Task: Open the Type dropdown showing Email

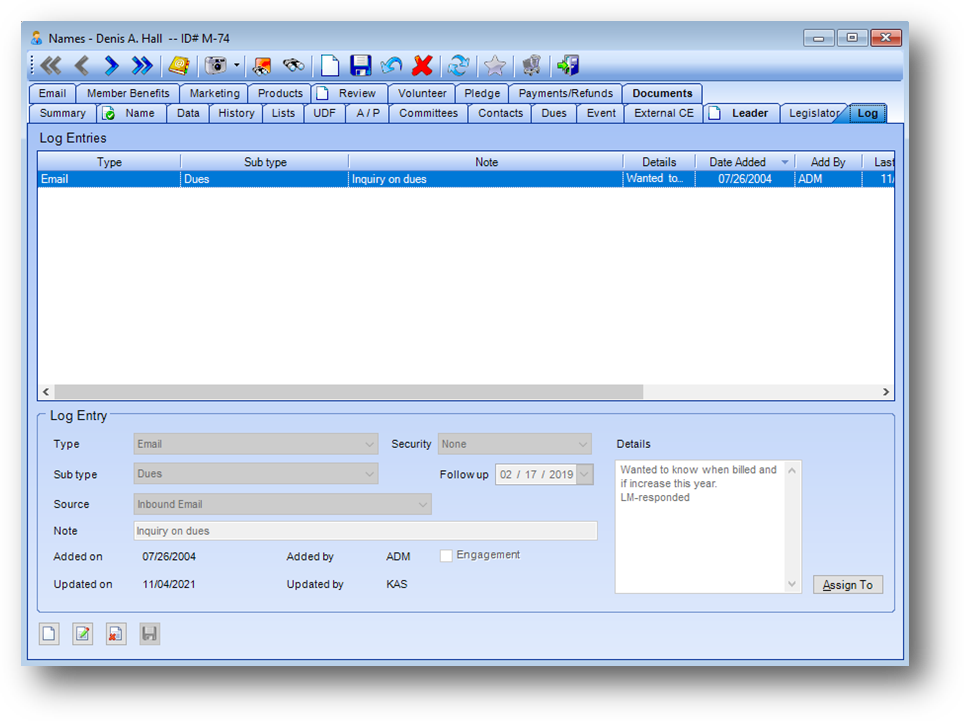Action: [x=256, y=444]
